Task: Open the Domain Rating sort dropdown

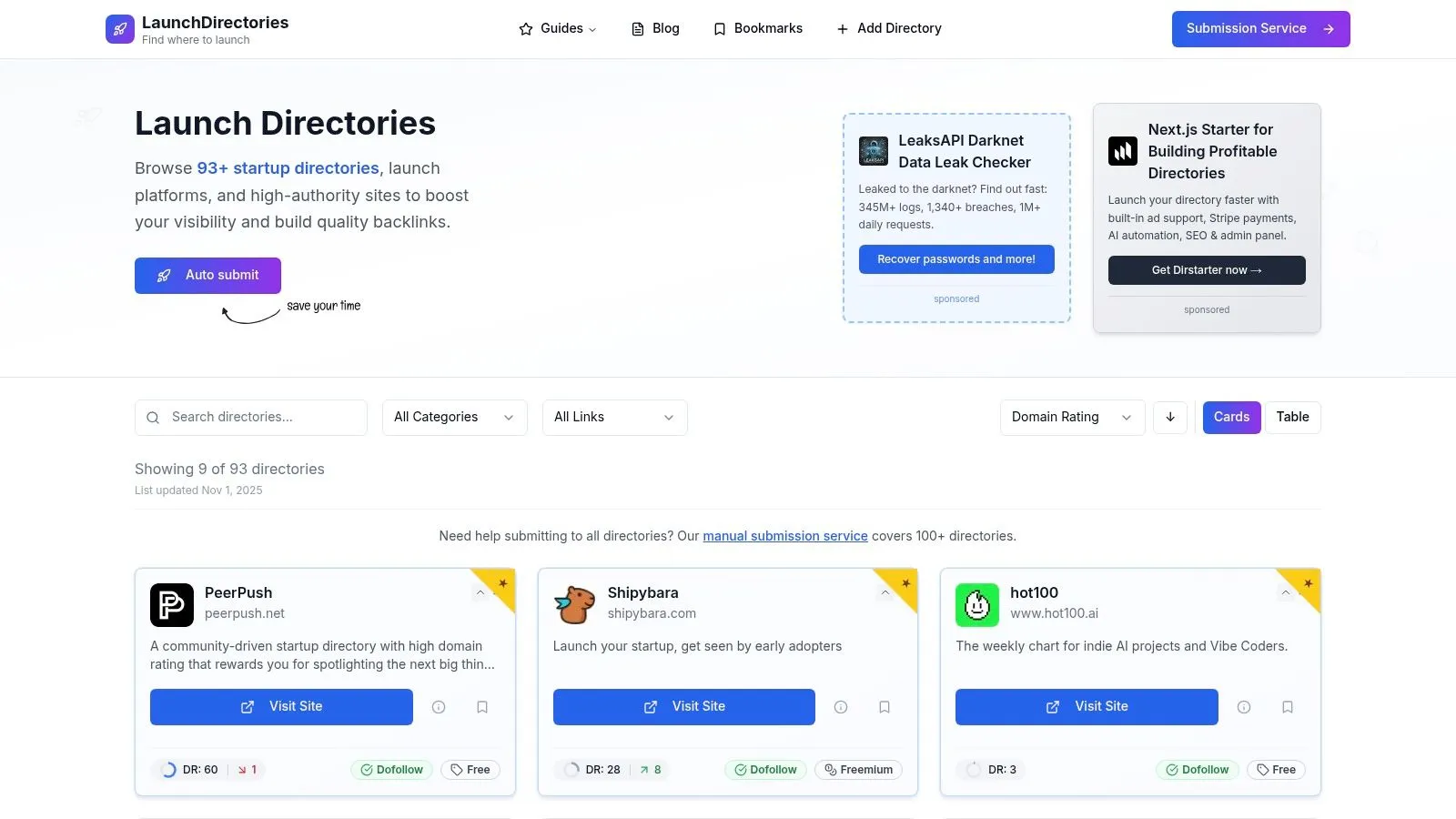Action: click(x=1071, y=417)
